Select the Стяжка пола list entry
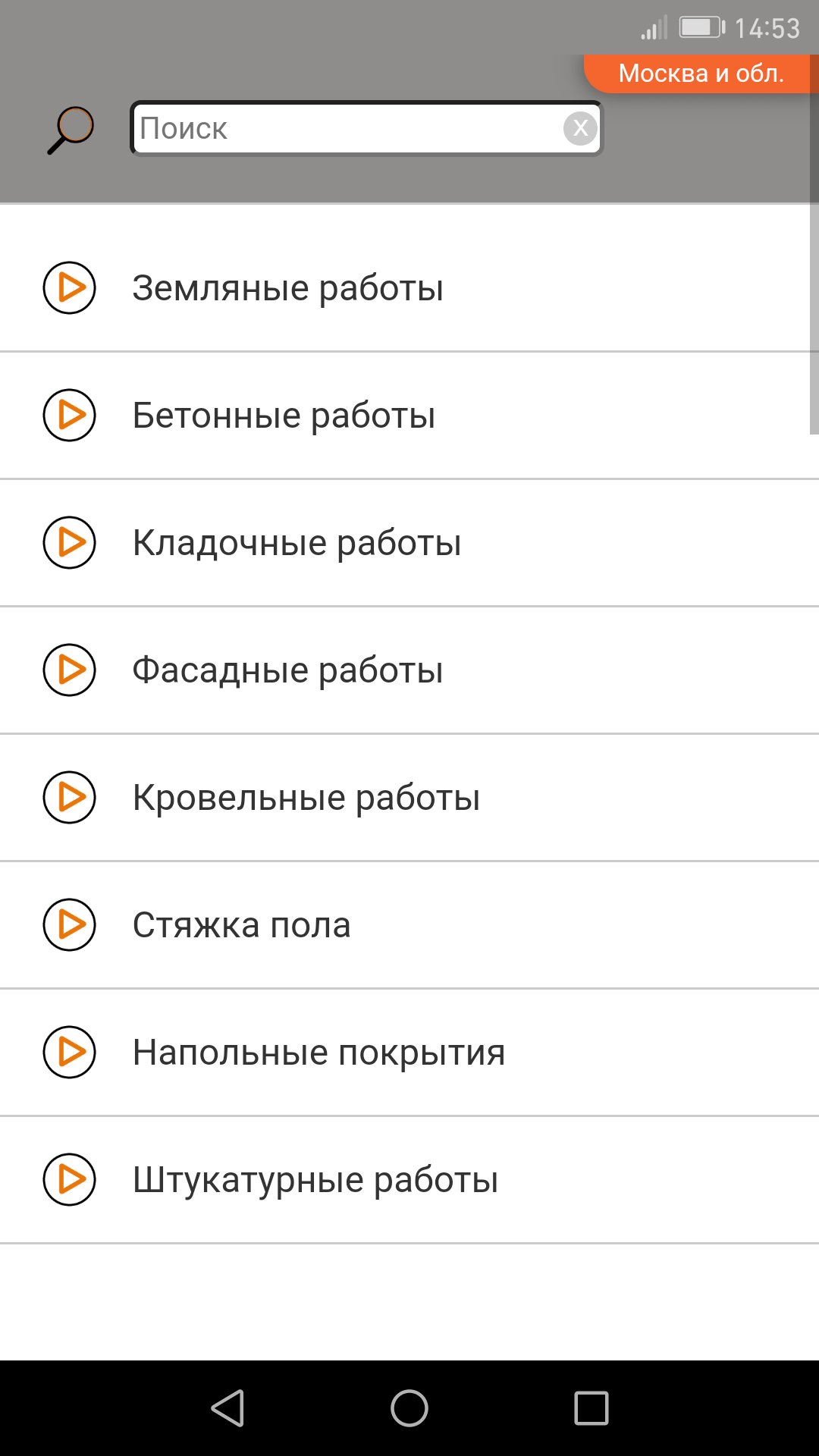 (x=241, y=924)
